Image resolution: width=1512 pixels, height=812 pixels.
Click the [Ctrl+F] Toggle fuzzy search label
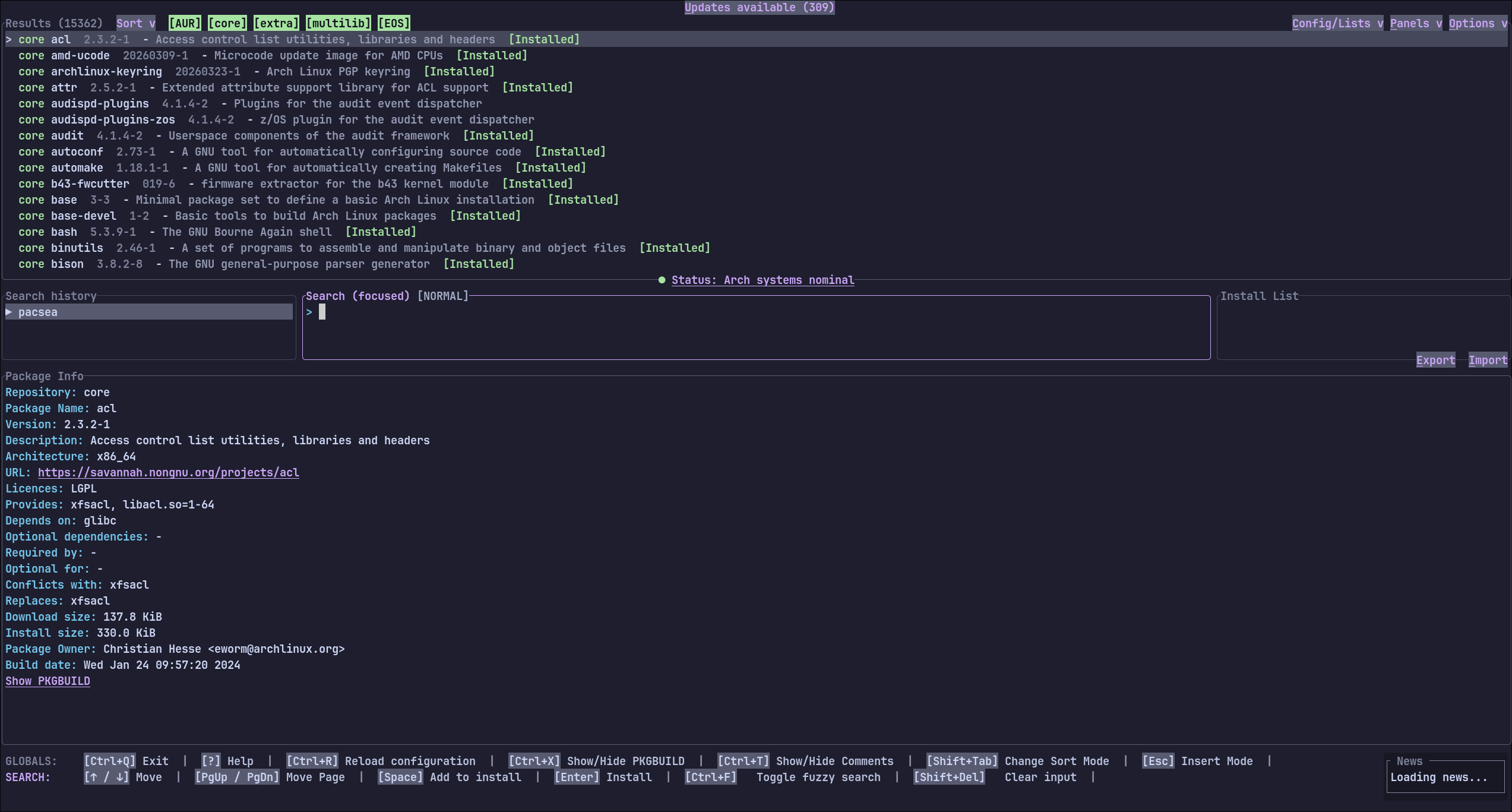point(783,777)
